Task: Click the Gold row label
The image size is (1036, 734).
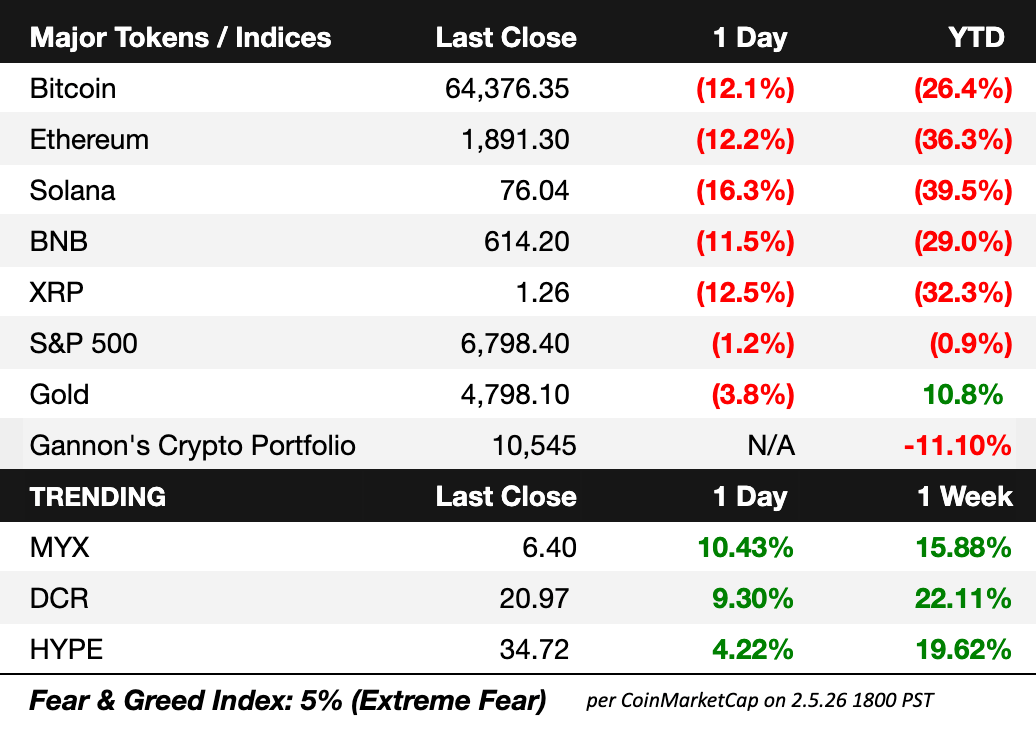Action: (x=60, y=395)
